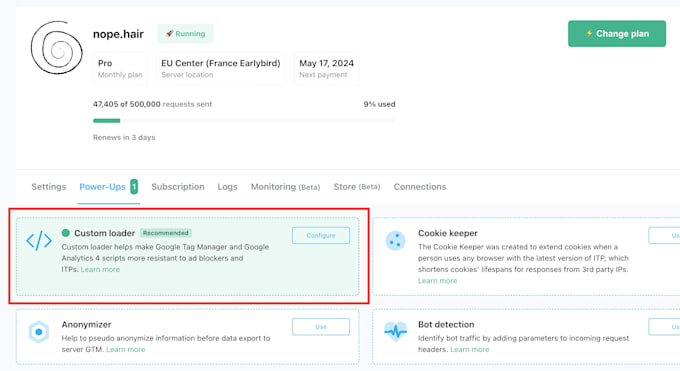The width and height of the screenshot is (680, 371).
Task: Click the Custom loader title
Action: pos(105,233)
